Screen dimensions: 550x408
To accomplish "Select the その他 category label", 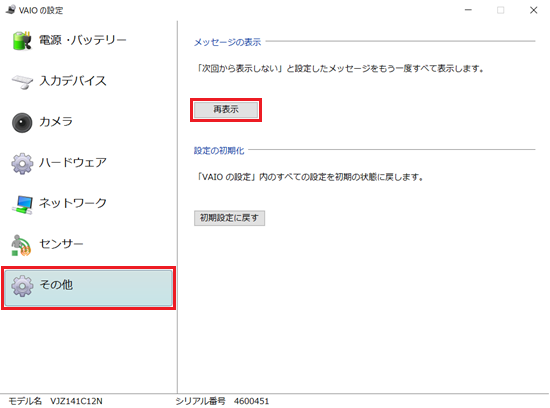I will [x=56, y=285].
